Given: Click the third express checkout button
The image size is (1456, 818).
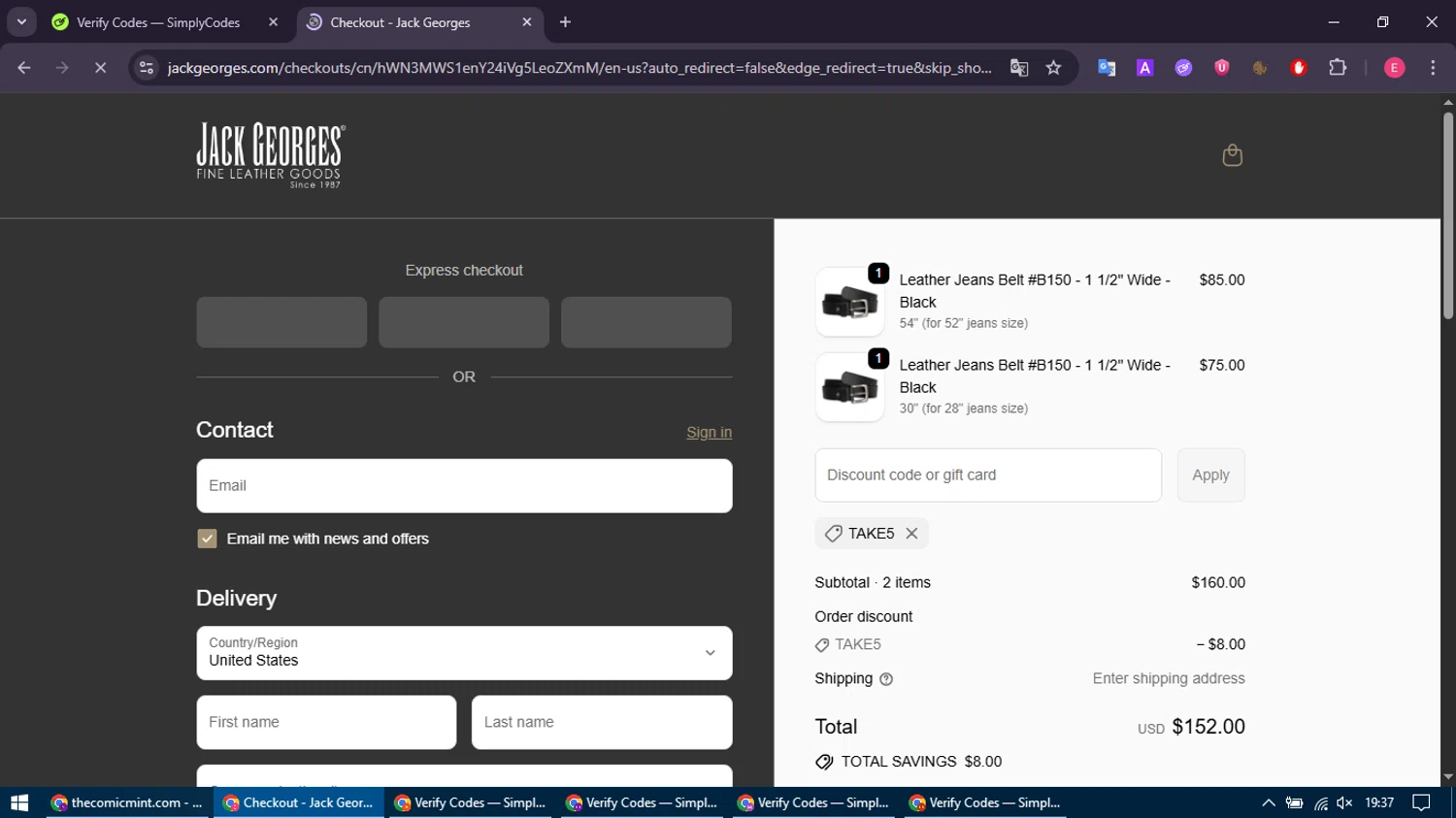Looking at the screenshot, I should coord(646,322).
